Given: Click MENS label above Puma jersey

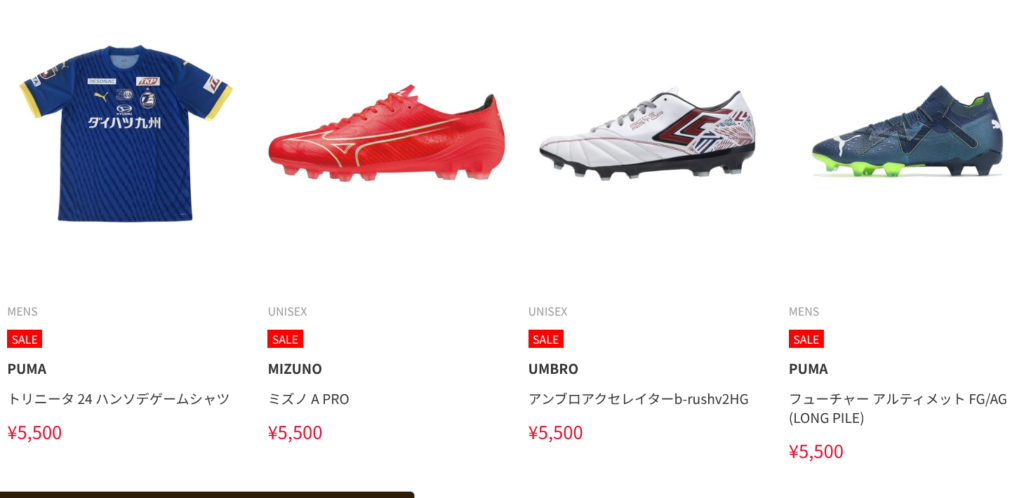Looking at the screenshot, I should point(22,312).
